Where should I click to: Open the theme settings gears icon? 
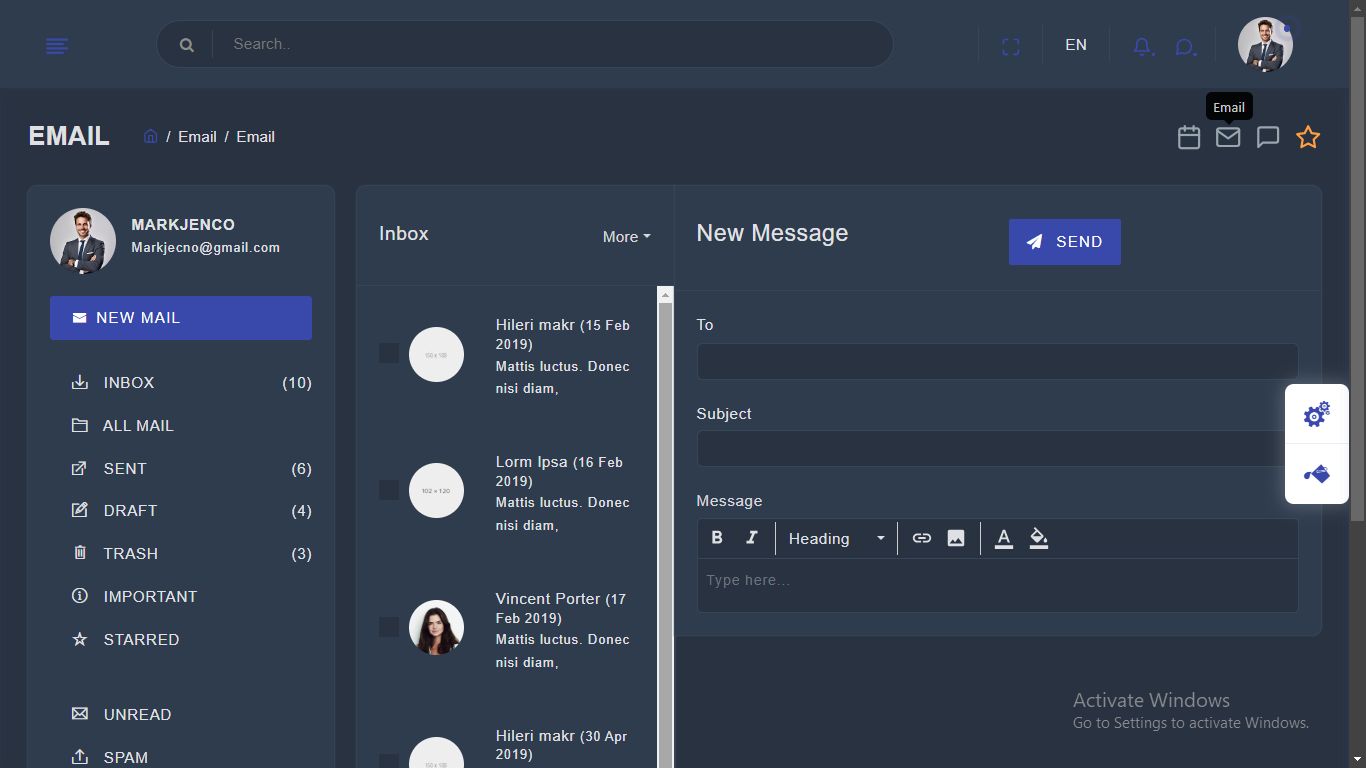pyautogui.click(x=1317, y=414)
